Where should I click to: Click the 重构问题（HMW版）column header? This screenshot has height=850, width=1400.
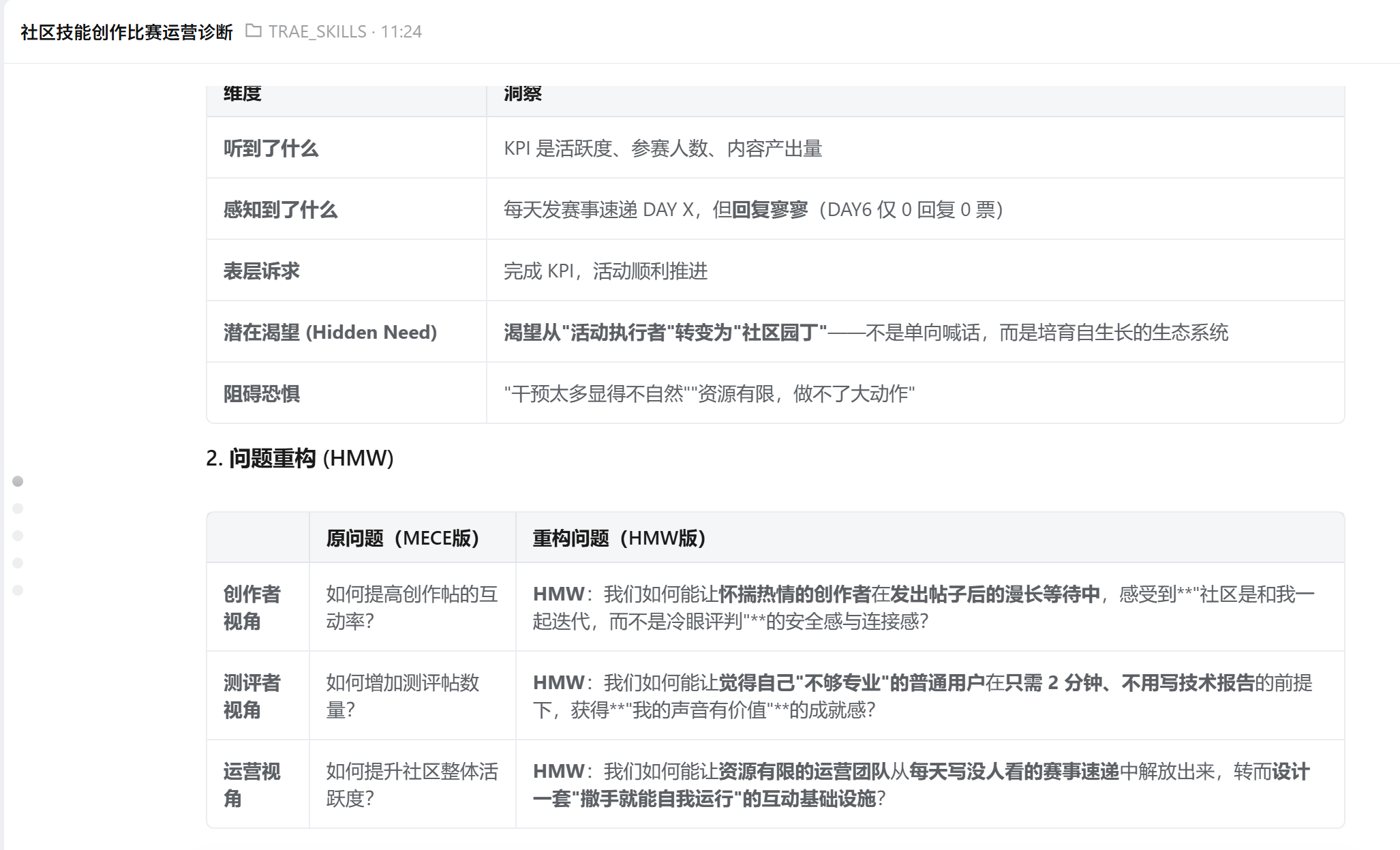pos(619,538)
